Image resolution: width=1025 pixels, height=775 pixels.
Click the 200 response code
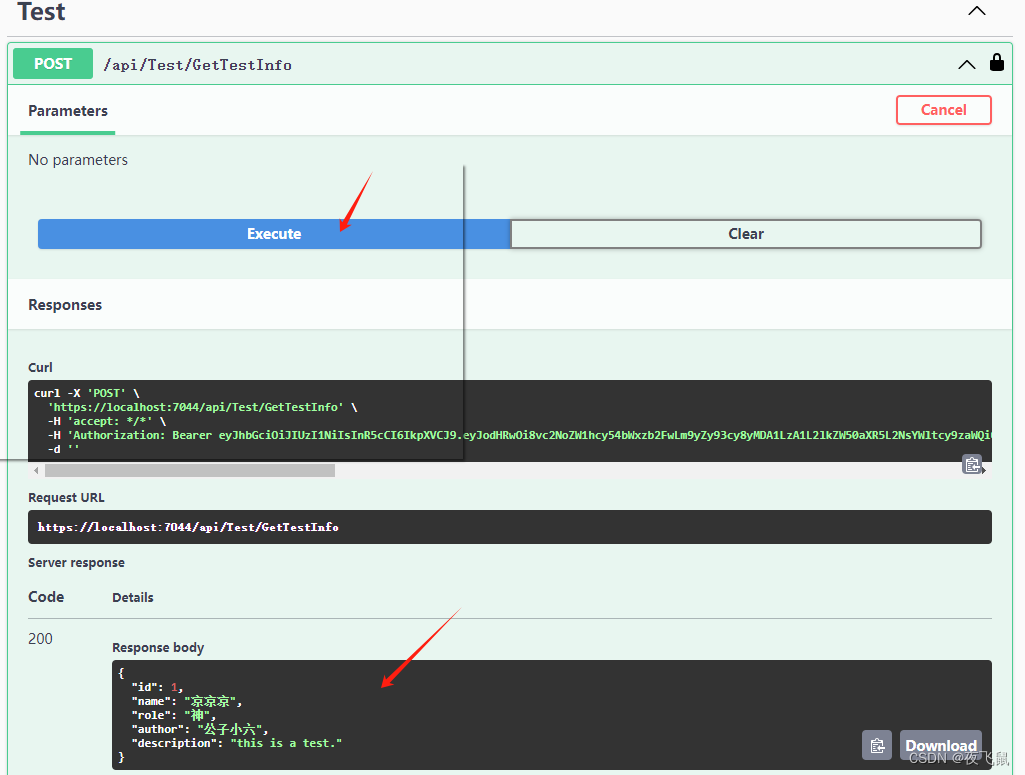tap(41, 639)
